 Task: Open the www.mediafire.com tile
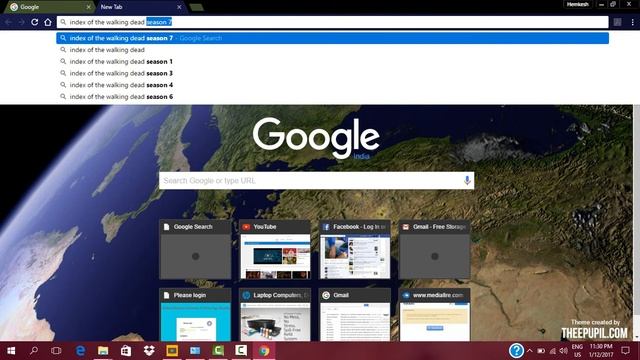point(434,315)
